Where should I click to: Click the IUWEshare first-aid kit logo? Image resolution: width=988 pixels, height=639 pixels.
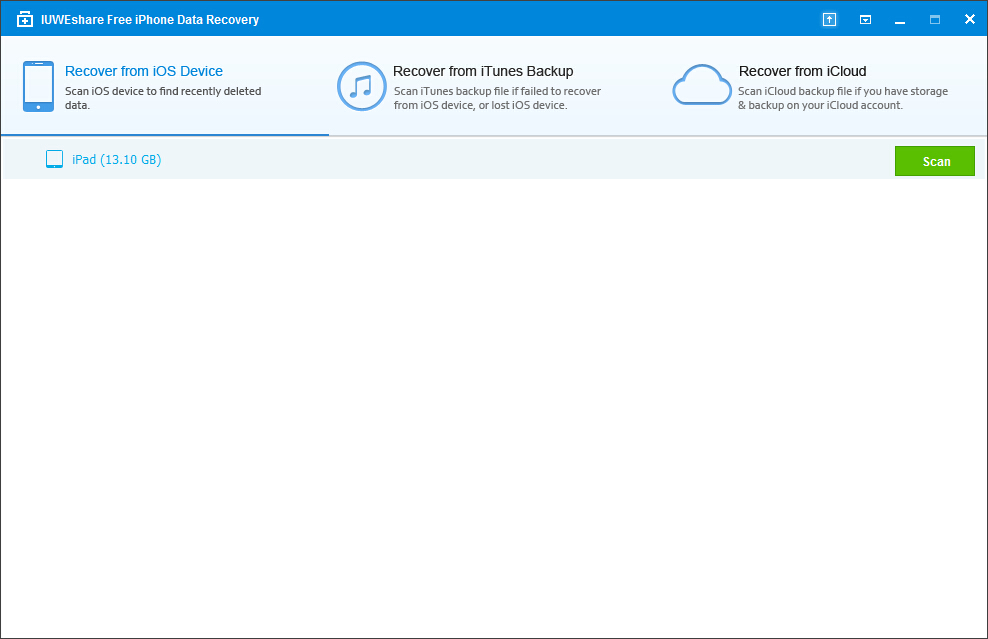coord(25,19)
